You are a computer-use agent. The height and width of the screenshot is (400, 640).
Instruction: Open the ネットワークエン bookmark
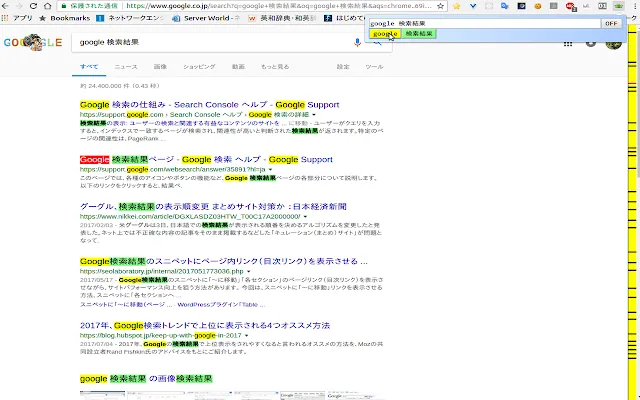point(130,18)
